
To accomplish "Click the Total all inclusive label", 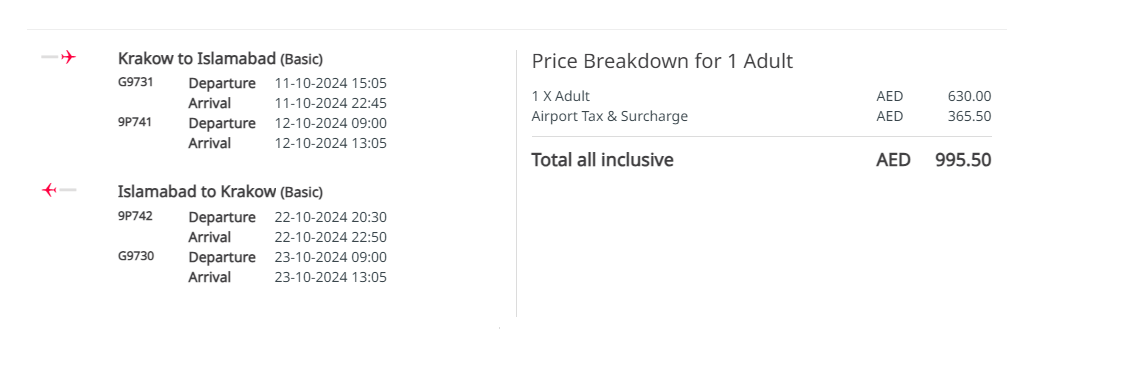I will click(602, 160).
